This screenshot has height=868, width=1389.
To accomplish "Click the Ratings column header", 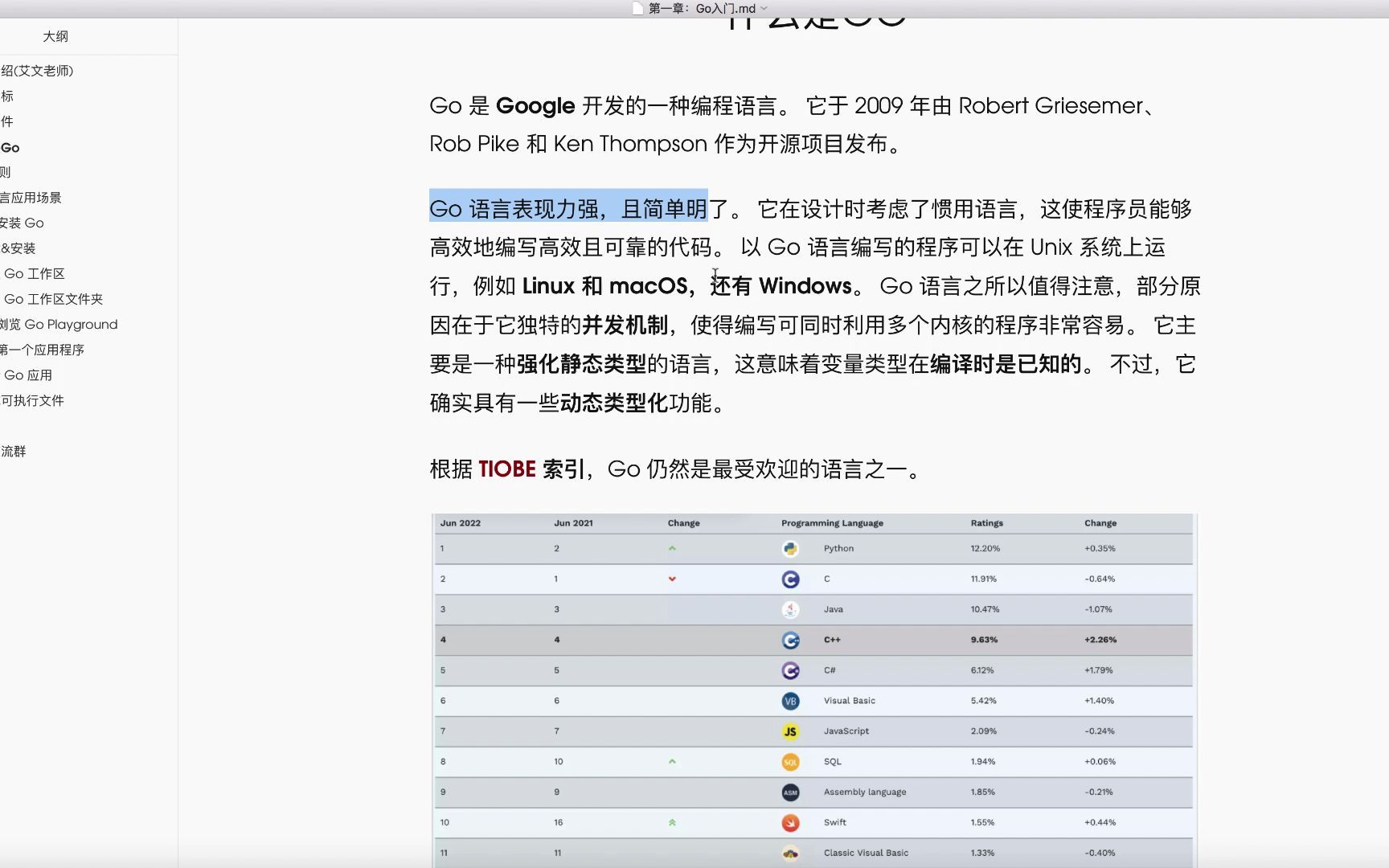I will click(x=986, y=523).
